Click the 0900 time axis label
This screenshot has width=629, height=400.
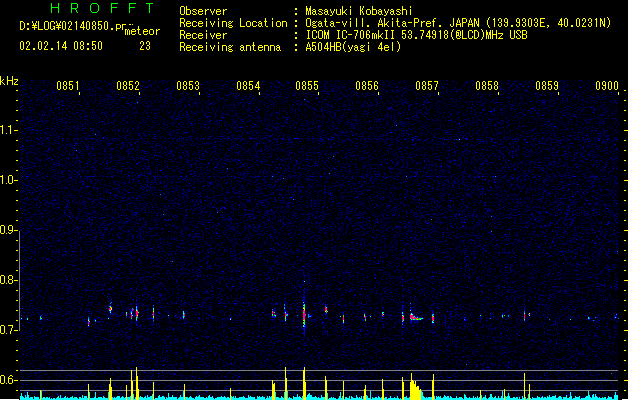tap(607, 86)
